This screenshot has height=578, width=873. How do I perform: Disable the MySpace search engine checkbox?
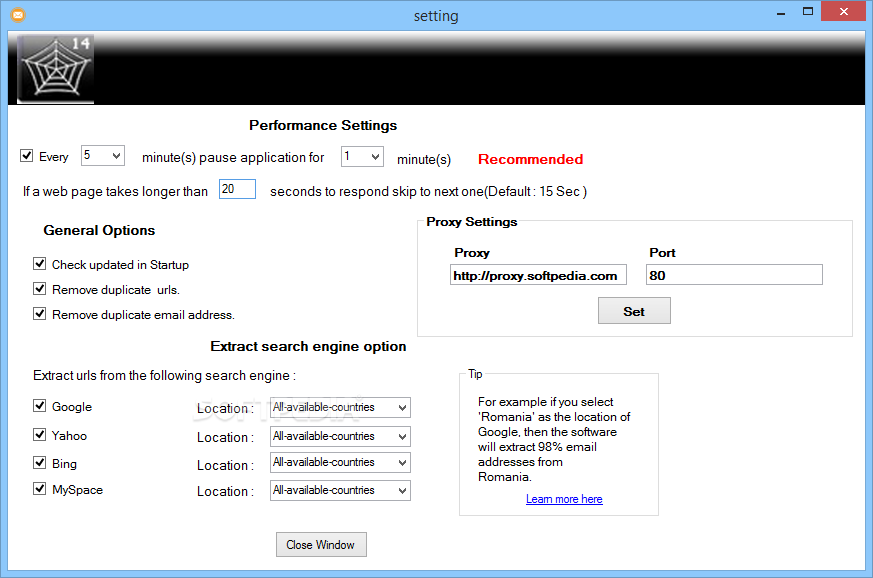(40, 488)
